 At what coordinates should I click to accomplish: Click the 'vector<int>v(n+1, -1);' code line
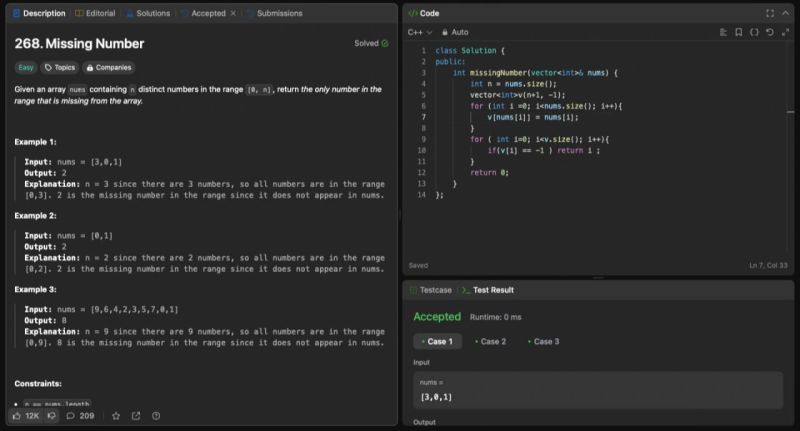517,95
